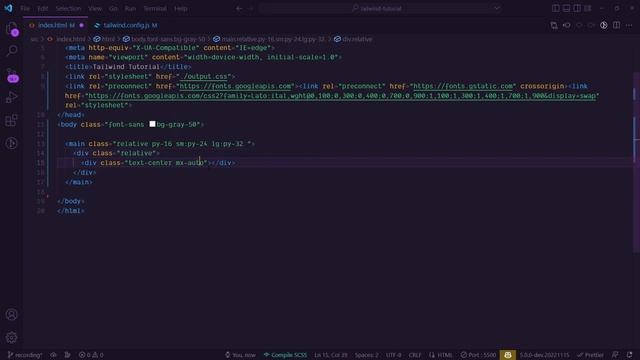This screenshot has height=360, width=640.
Task: Click the yellow highlighted status bar icon
Action: [508, 355]
